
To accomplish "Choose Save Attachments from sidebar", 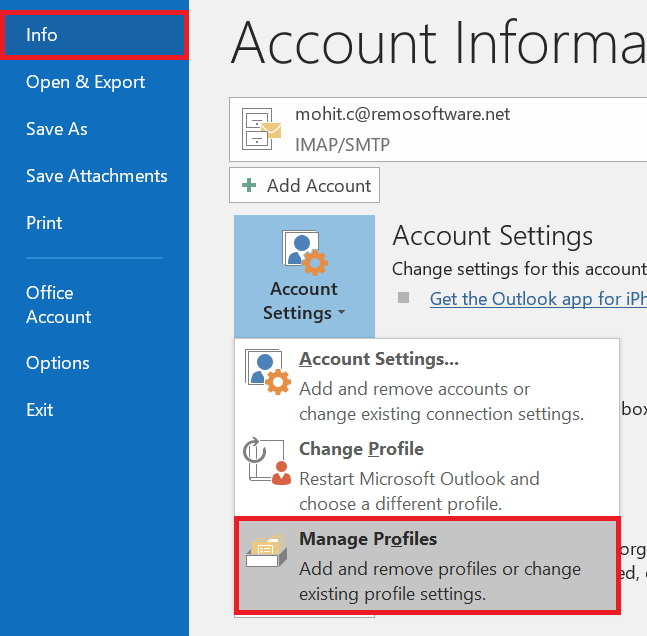I will click(97, 176).
